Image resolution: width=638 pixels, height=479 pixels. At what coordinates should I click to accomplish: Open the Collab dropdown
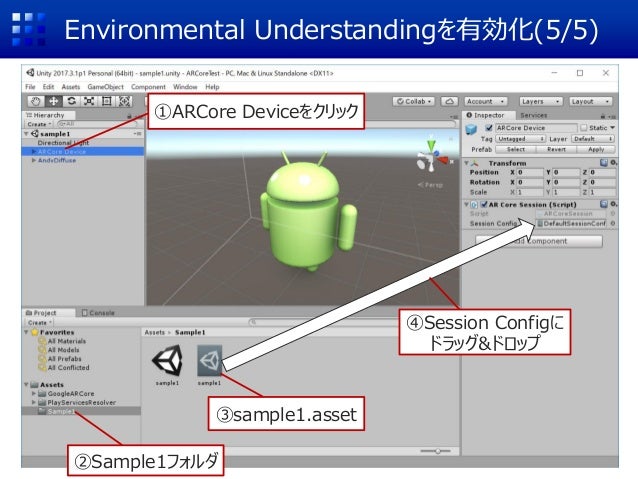pyautogui.click(x=413, y=101)
